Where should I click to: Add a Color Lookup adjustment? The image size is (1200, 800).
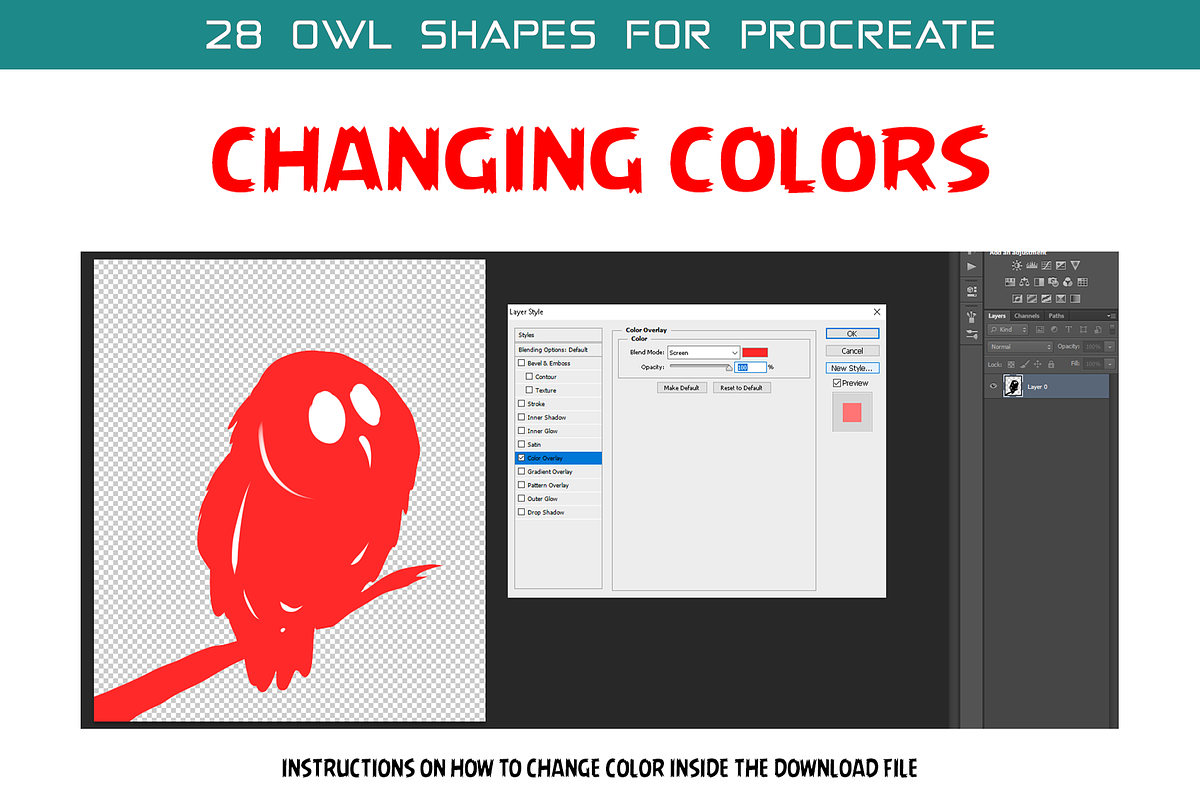coord(1082,282)
